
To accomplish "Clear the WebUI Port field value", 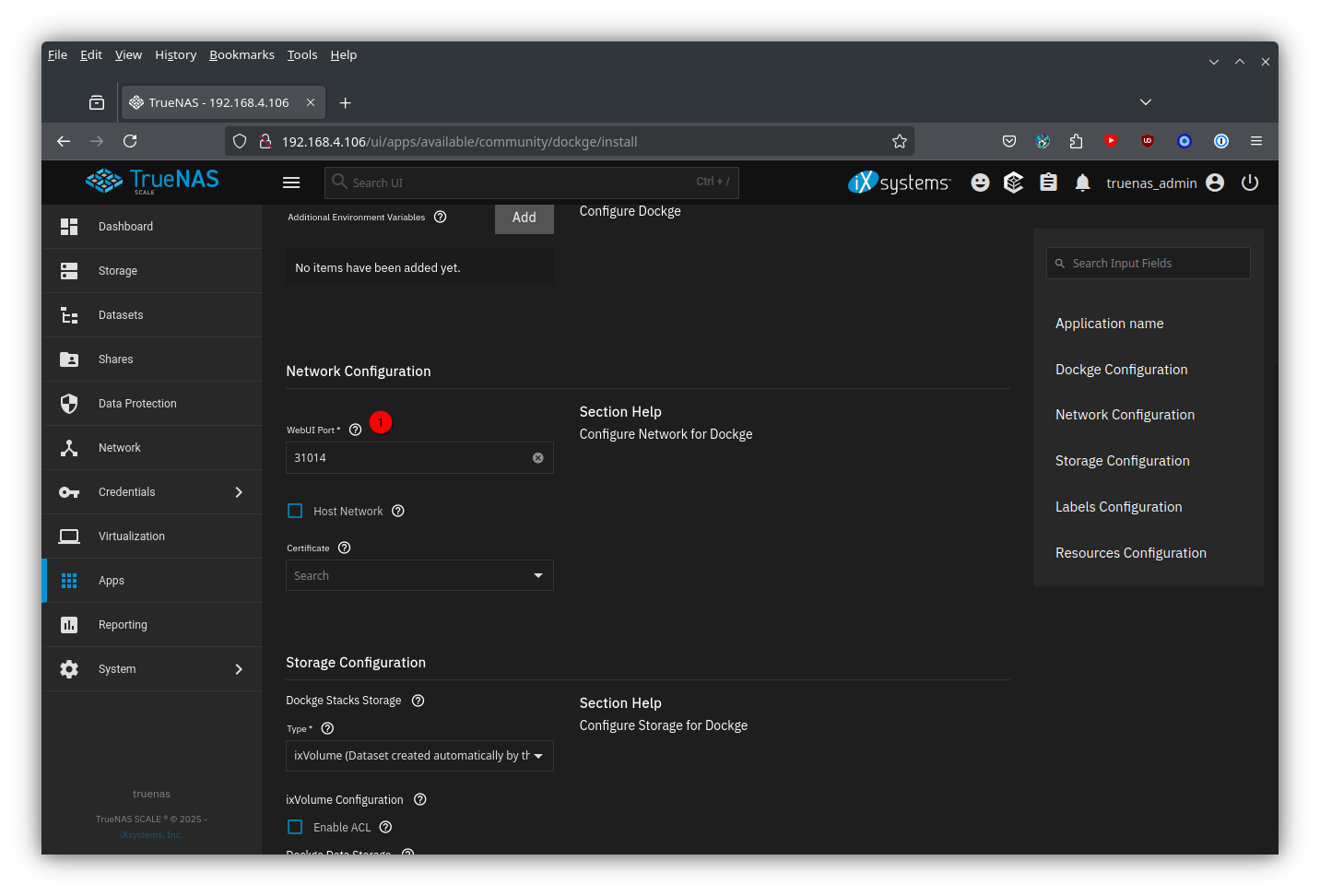I will click(538, 458).
